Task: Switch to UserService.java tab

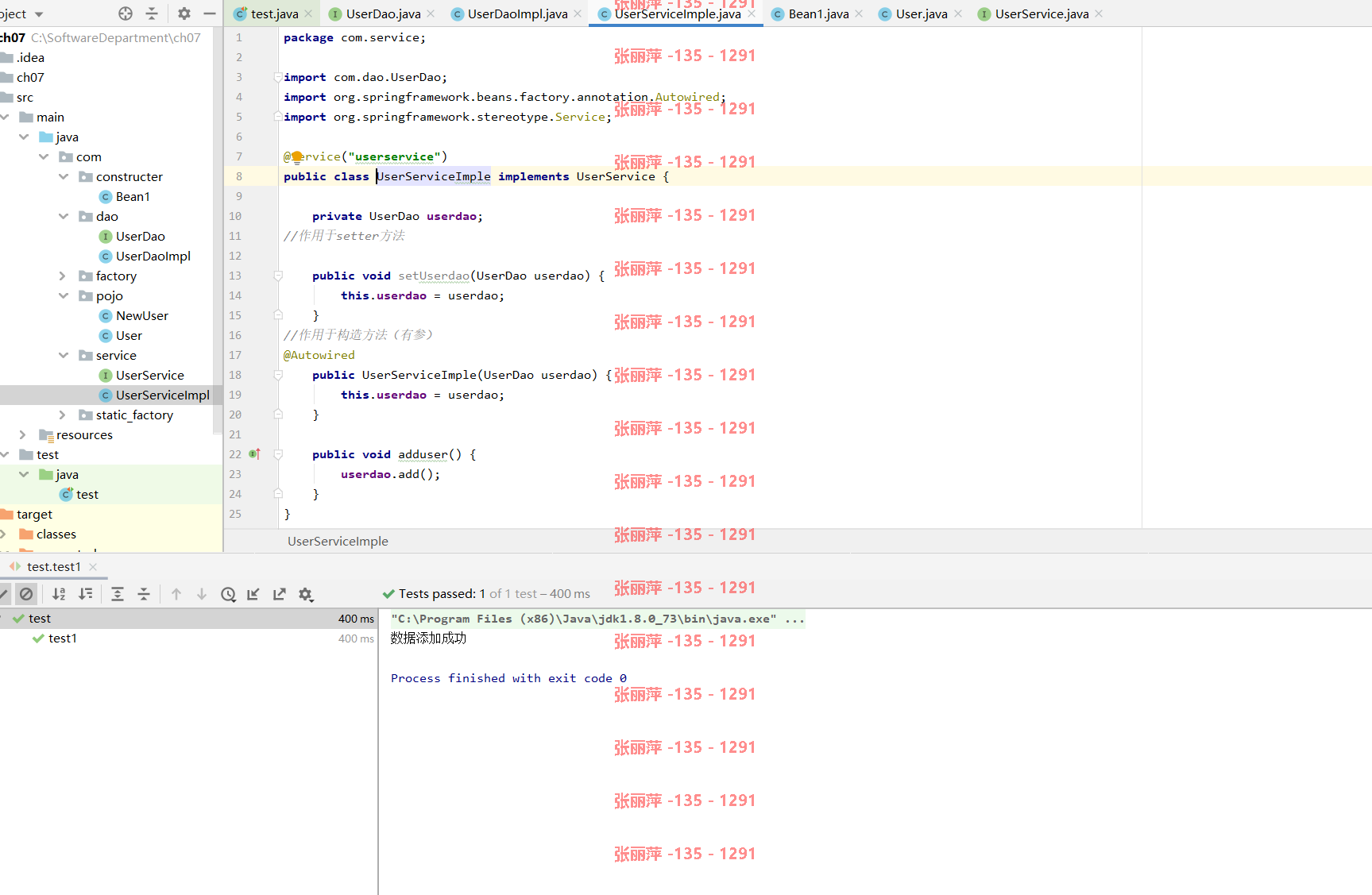Action: [x=1042, y=14]
